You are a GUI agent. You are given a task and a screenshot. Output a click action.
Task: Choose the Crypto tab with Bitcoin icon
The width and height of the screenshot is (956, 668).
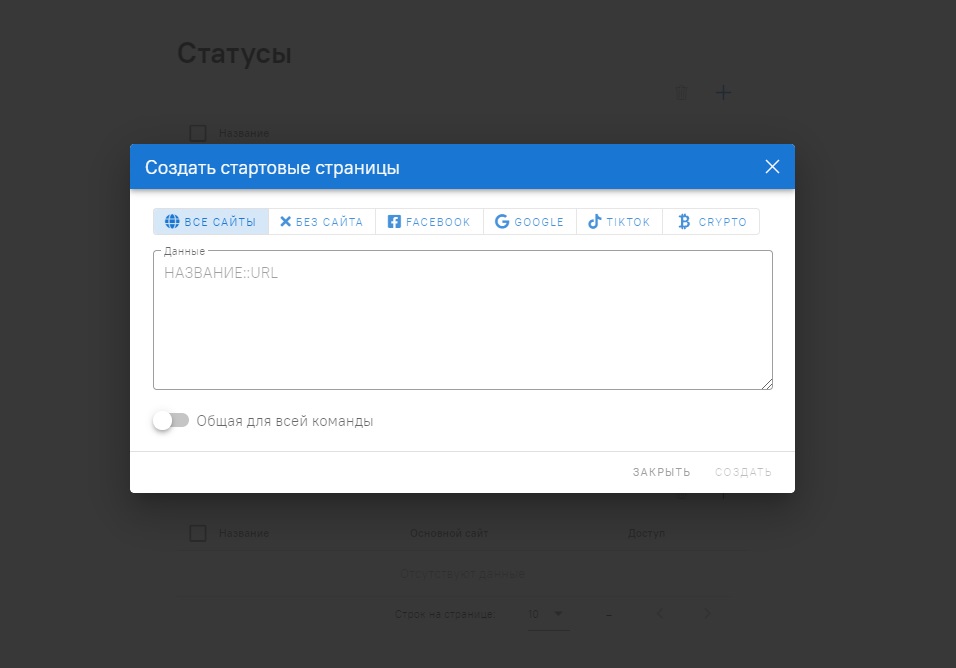click(711, 222)
